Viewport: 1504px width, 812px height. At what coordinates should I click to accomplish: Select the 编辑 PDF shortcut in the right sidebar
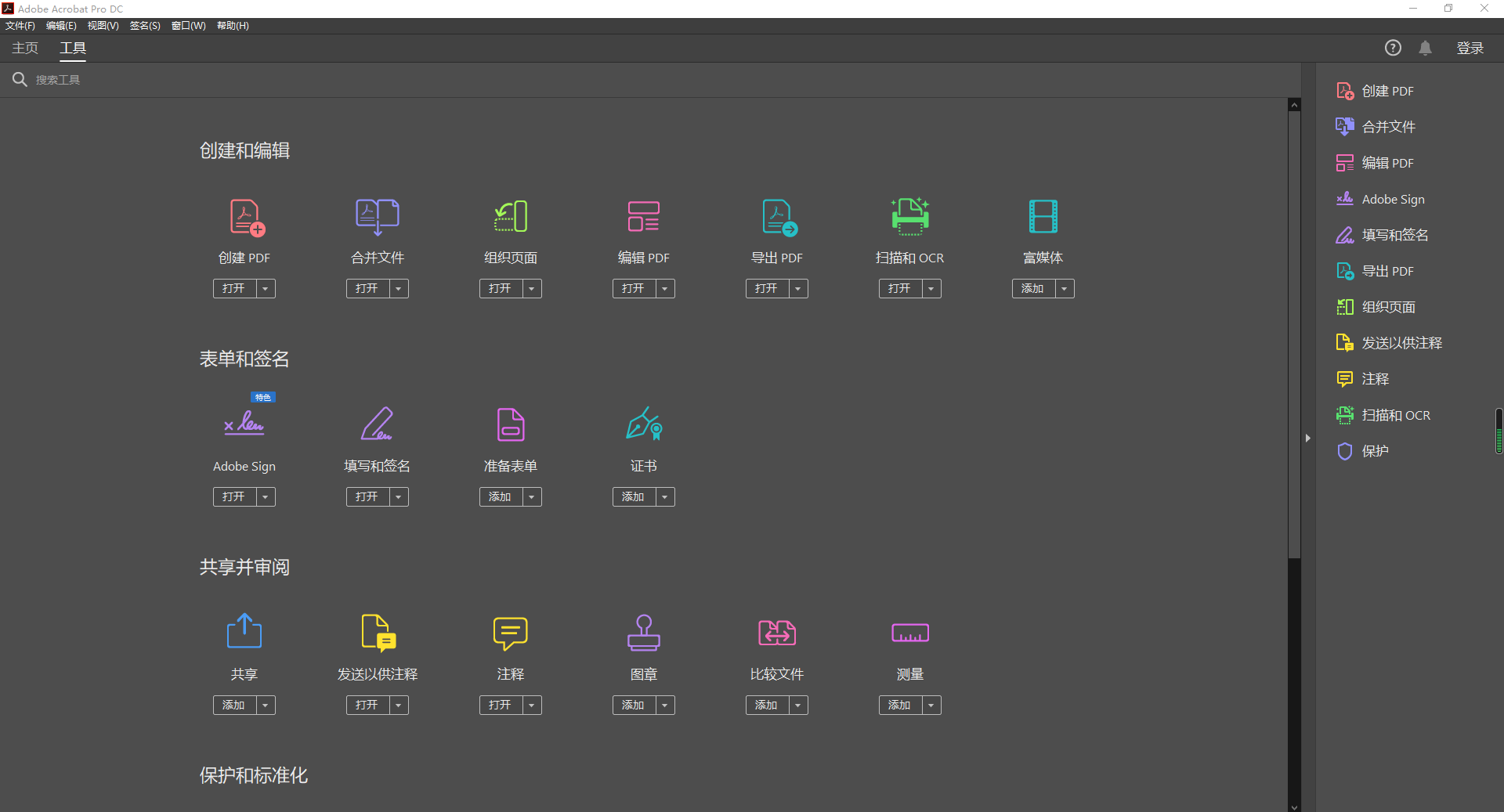pos(1375,163)
